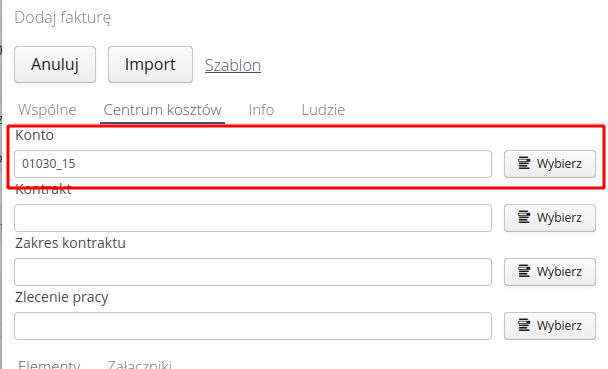
Task: Switch to the Wspólne tab
Action: [47, 110]
